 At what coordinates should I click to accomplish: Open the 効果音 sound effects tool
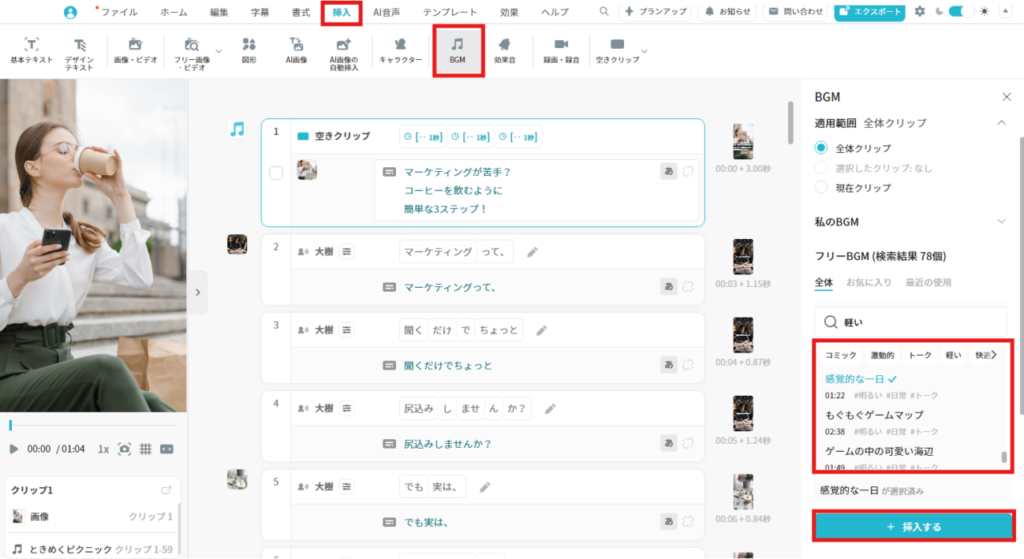coord(504,51)
